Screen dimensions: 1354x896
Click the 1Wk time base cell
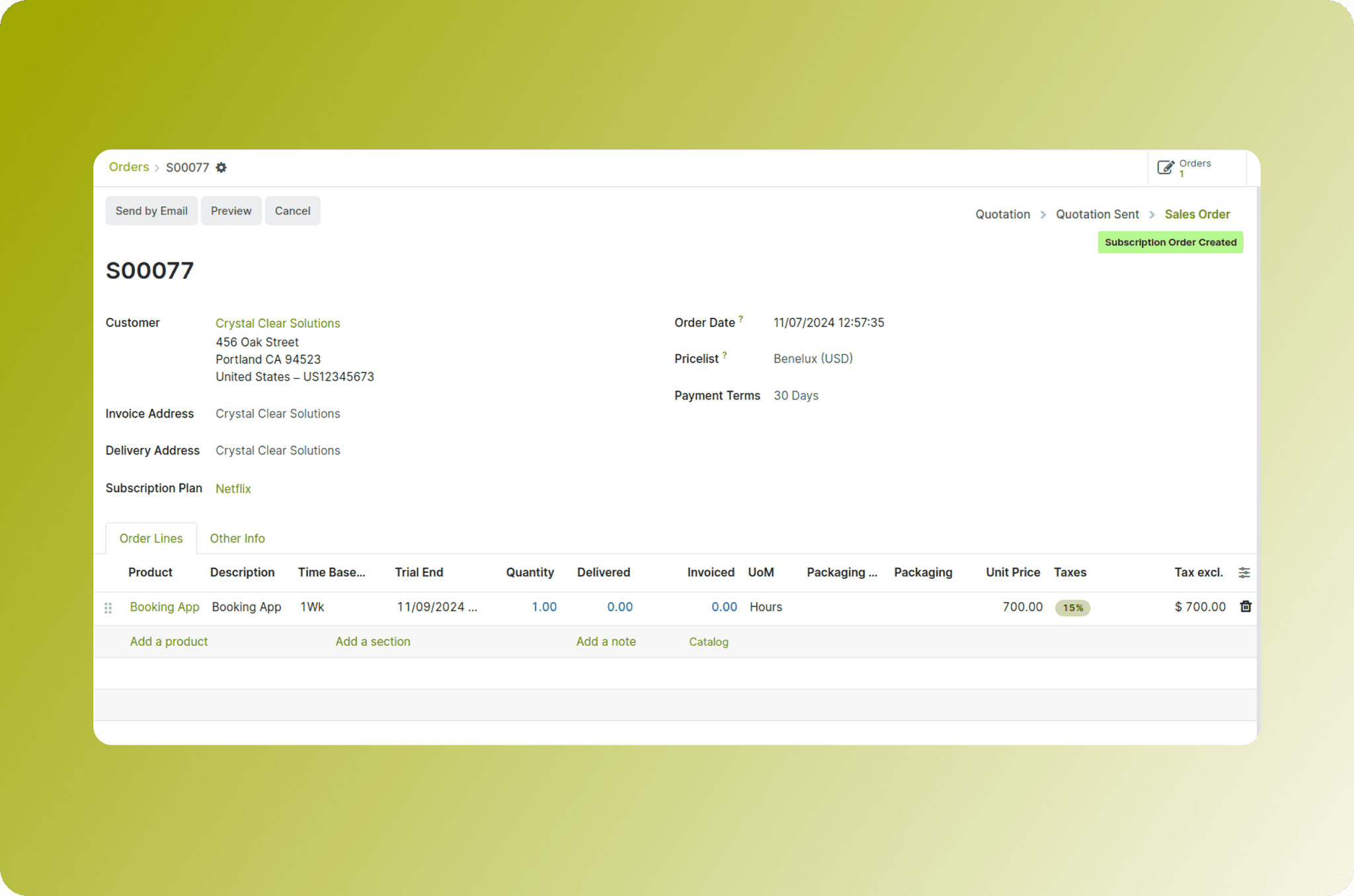312,607
